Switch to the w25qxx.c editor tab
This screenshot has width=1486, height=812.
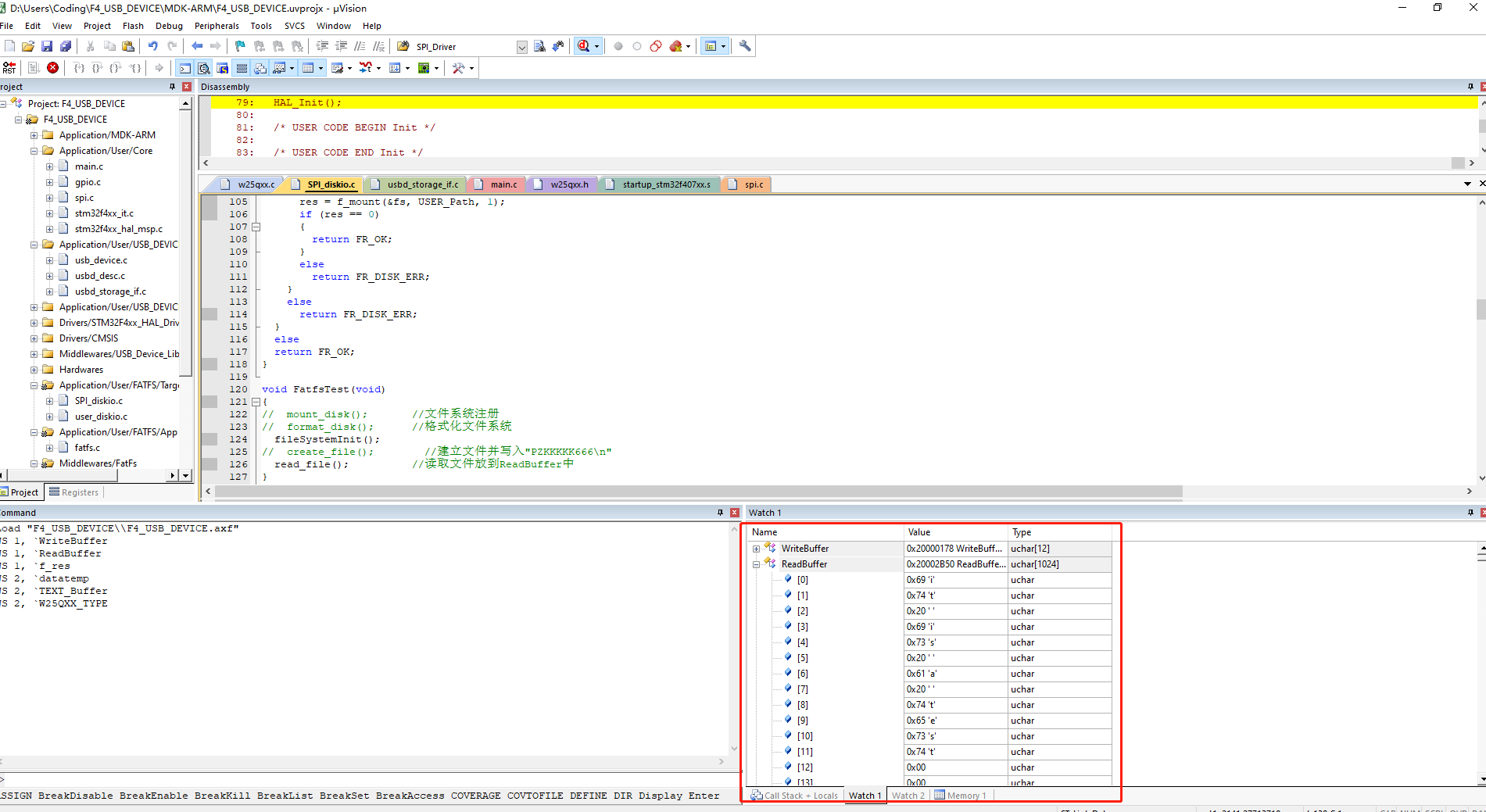249,184
